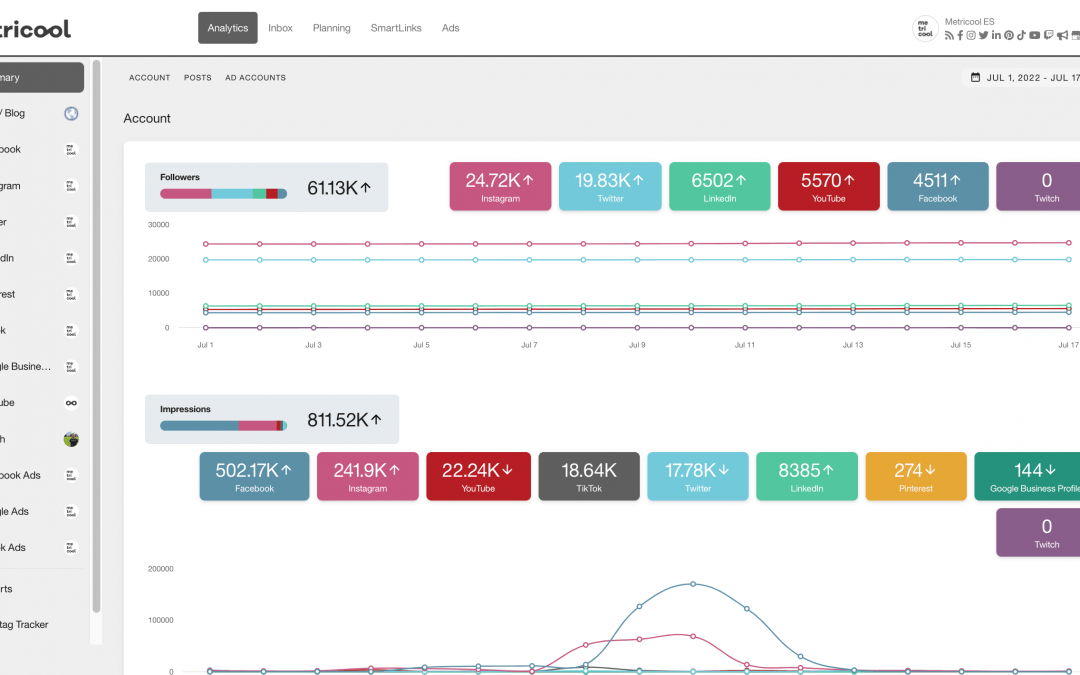Viewport: 1080px width, 675px height.
Task: Open the Reports sidebar item
Action: click(x=41, y=589)
